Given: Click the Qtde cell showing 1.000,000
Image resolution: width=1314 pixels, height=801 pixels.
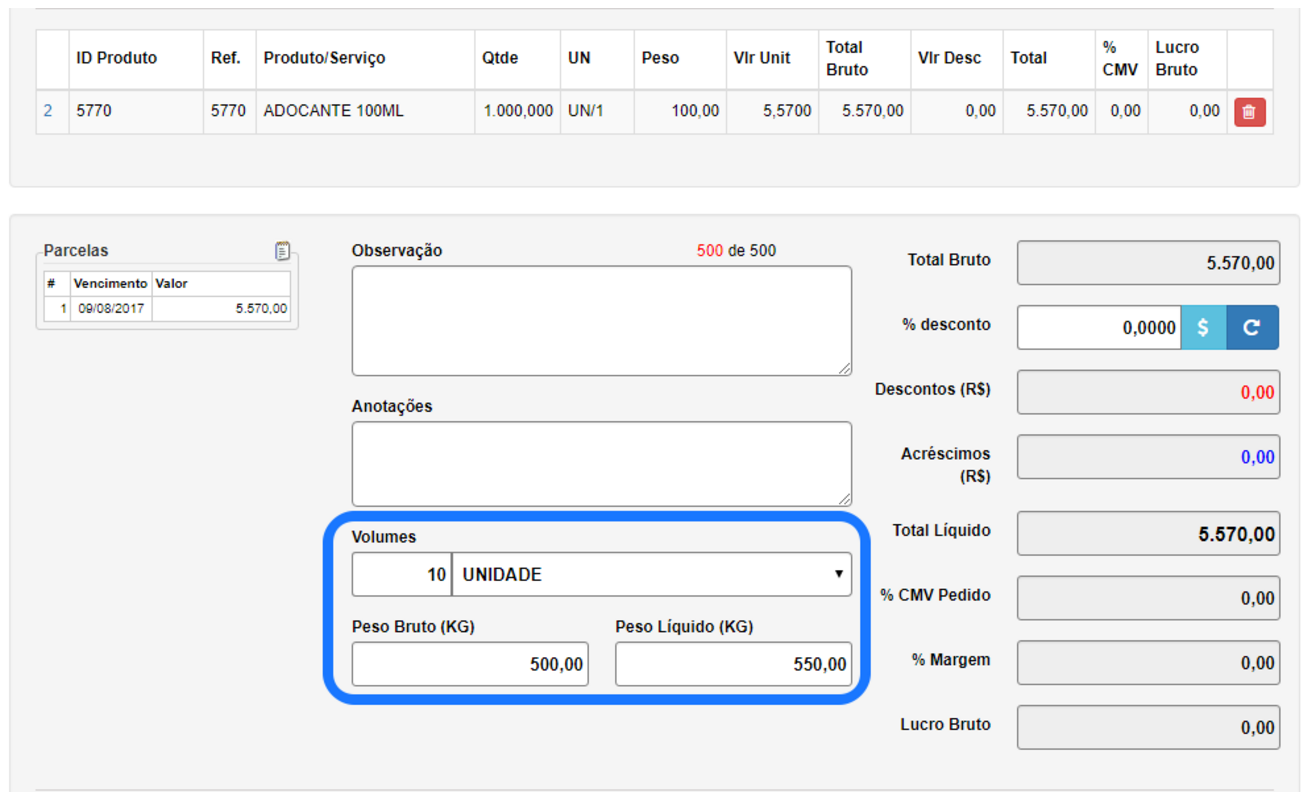Looking at the screenshot, I should (517, 111).
